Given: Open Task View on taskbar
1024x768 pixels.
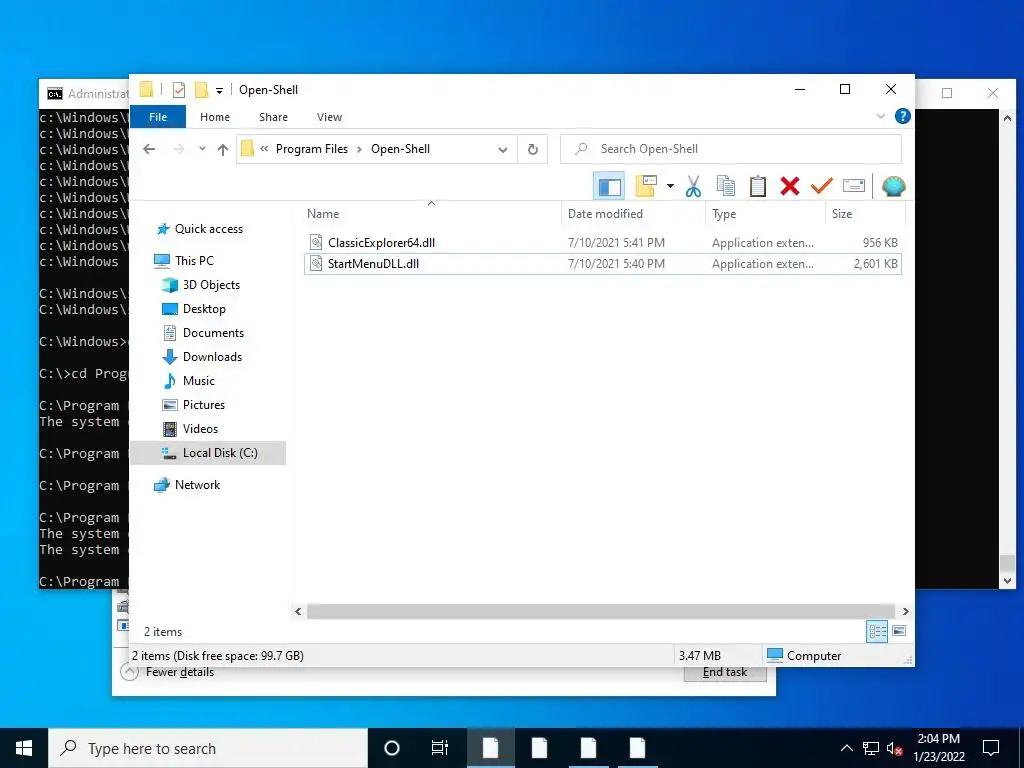Looking at the screenshot, I should click(x=440, y=748).
